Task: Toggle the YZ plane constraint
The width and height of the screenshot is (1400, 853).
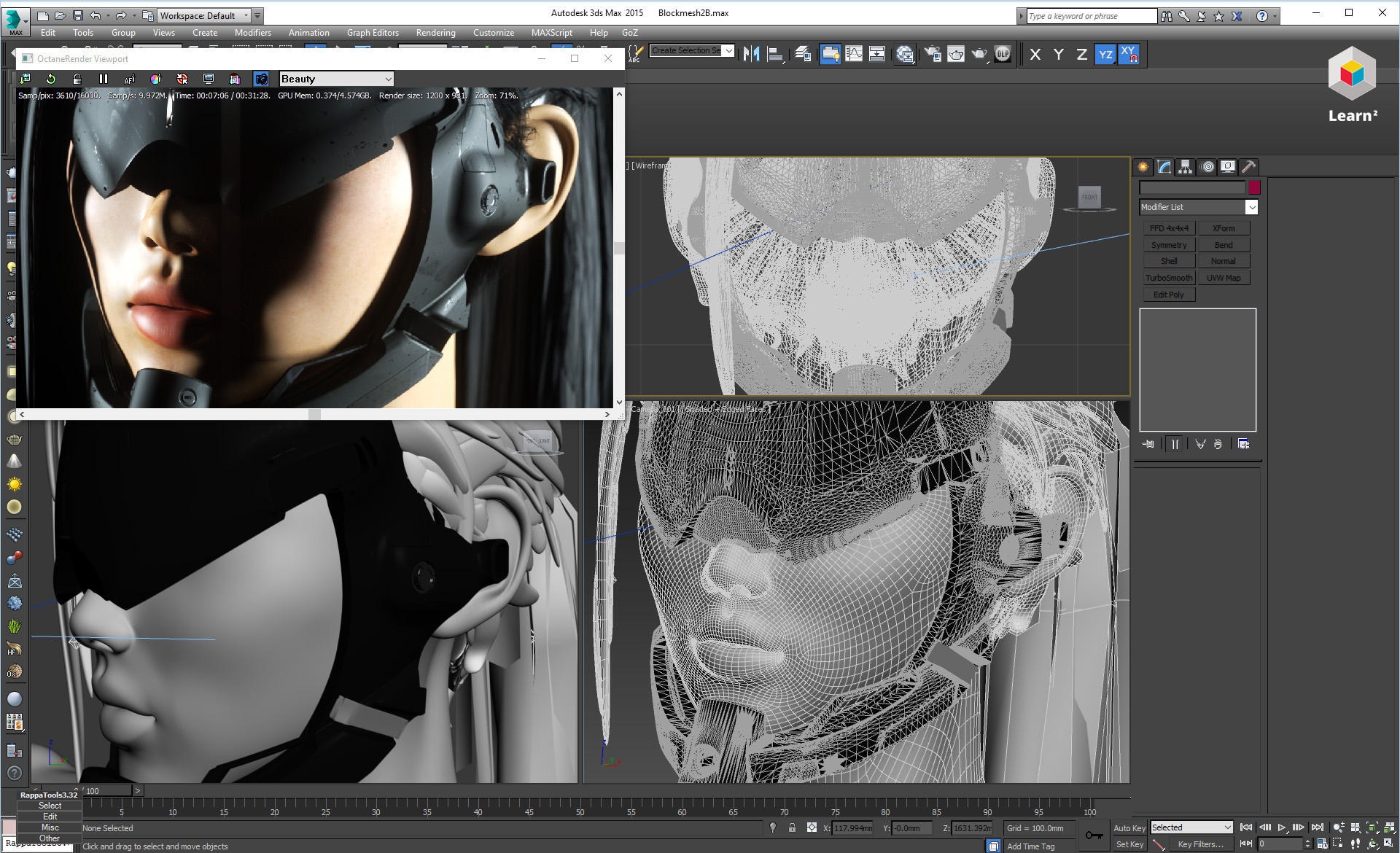Action: 1105,54
